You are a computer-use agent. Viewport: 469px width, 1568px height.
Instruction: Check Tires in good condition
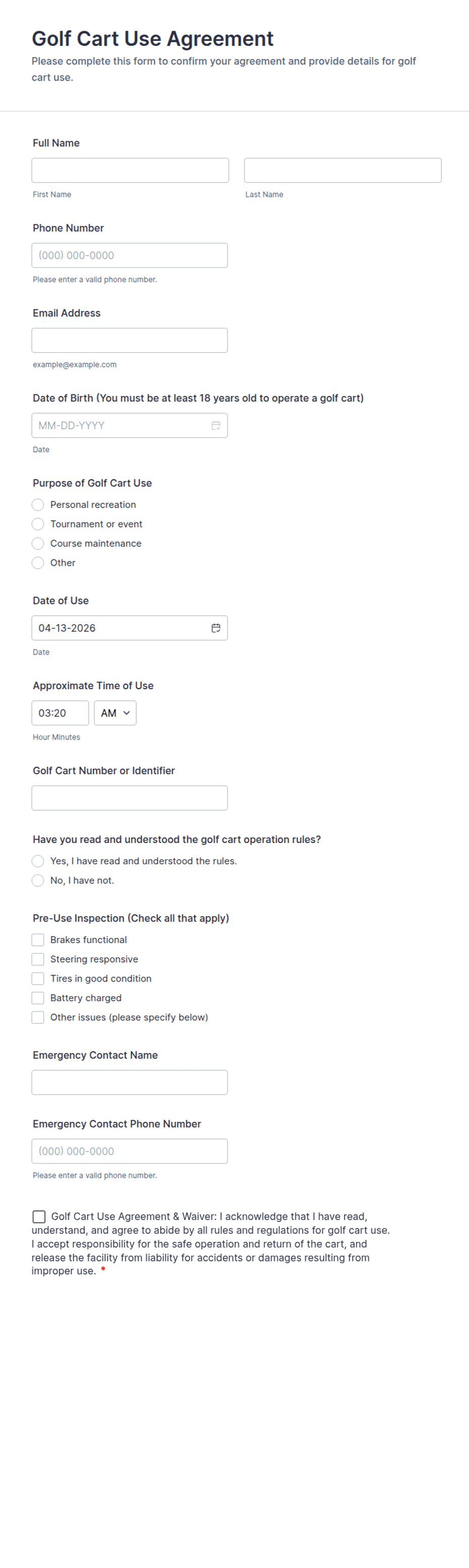[x=38, y=980]
